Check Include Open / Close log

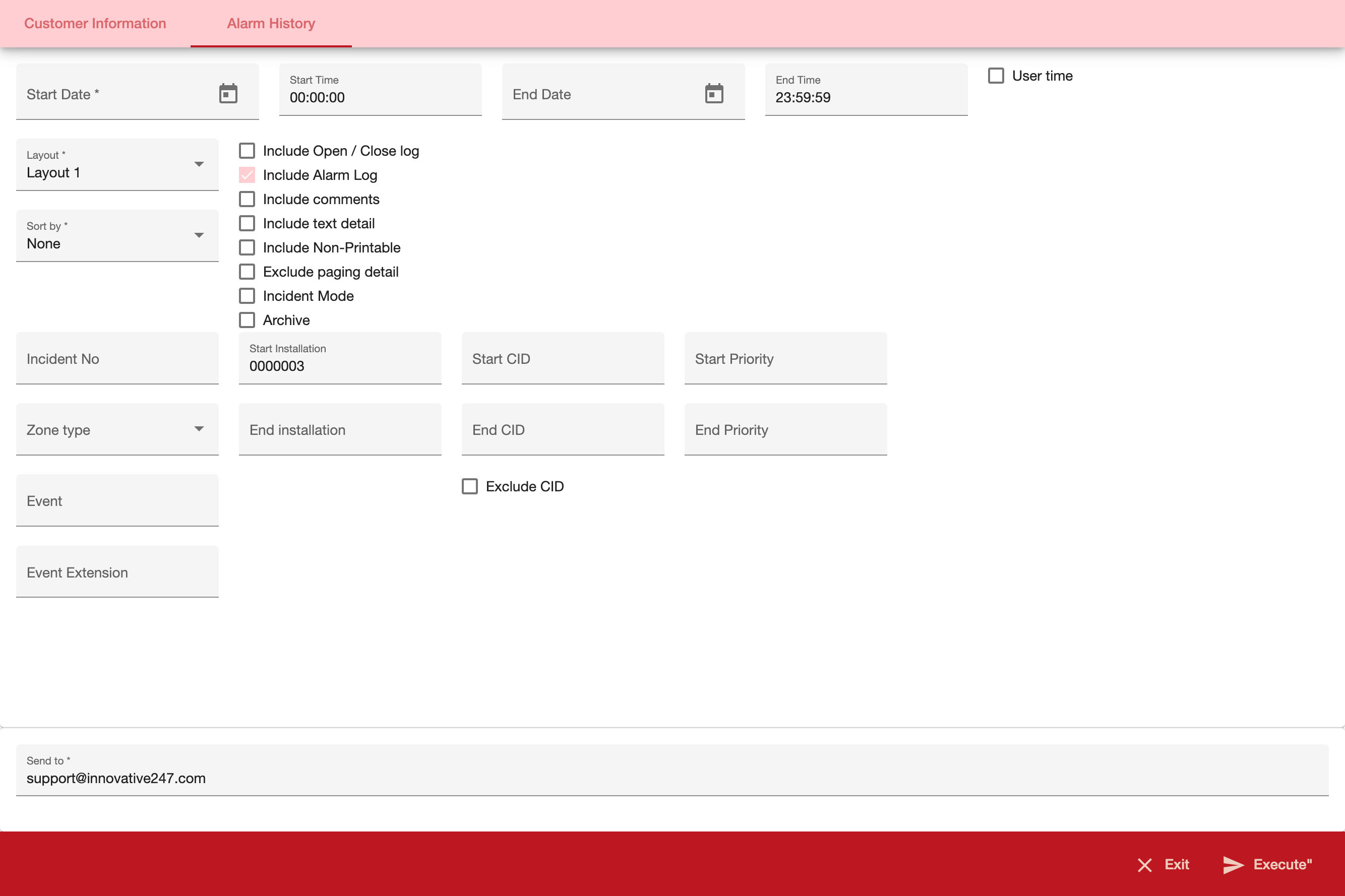[x=247, y=151]
